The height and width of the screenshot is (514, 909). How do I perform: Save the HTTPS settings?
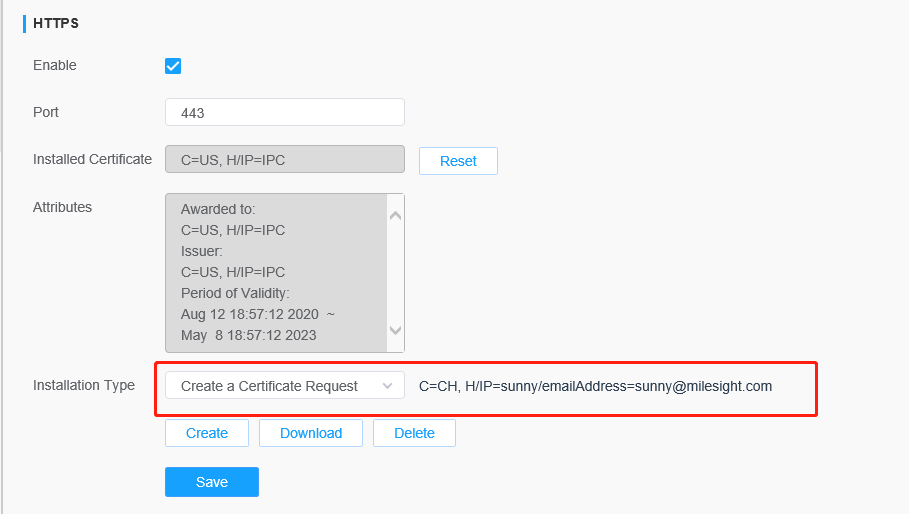(x=212, y=482)
